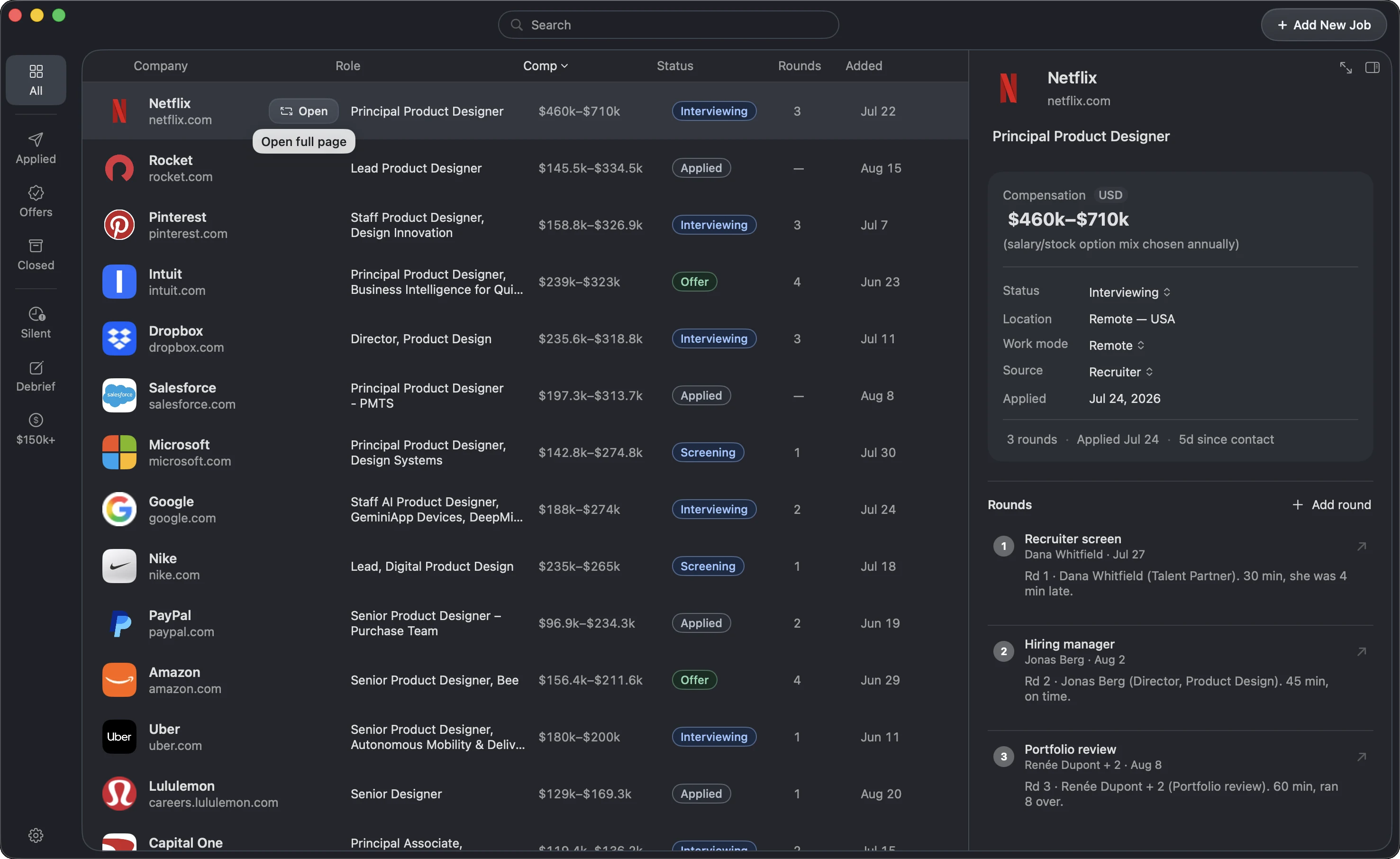Click the Intuit company logo
1400x859 pixels.
pyautogui.click(x=119, y=282)
